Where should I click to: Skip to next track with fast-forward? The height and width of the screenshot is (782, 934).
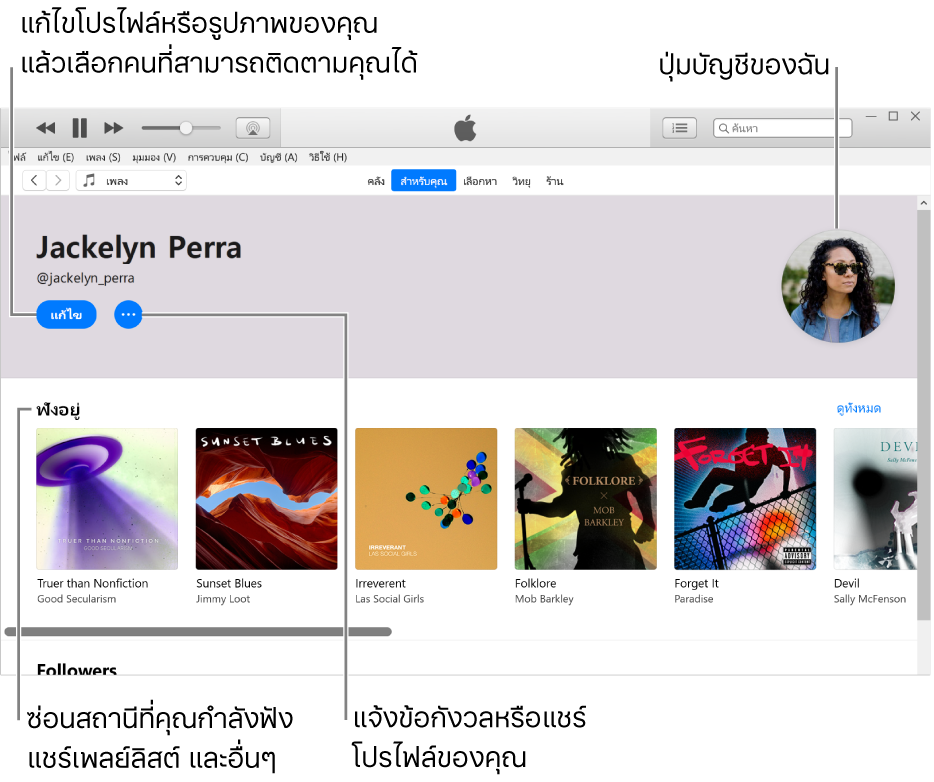[113, 128]
